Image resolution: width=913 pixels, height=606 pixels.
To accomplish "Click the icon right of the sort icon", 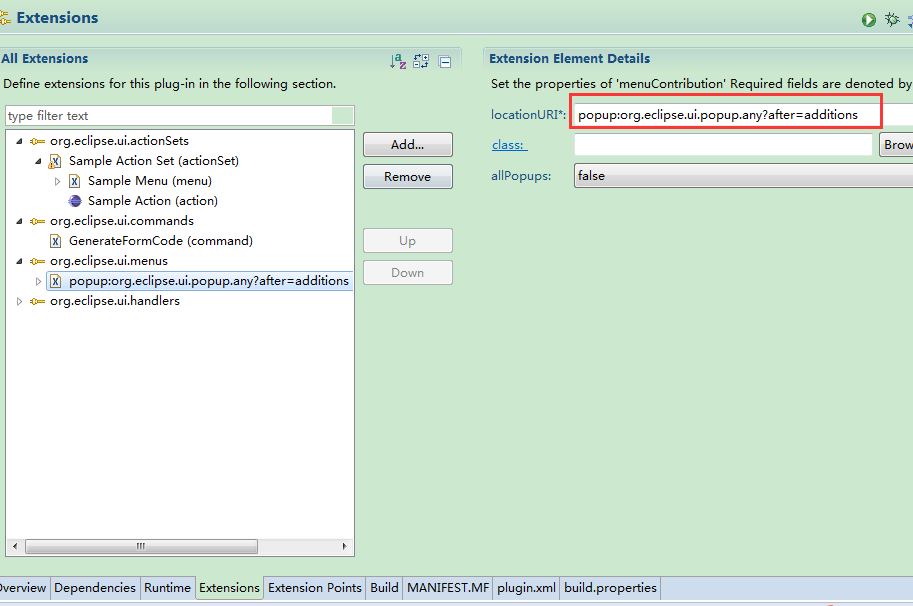I will tap(421, 61).
